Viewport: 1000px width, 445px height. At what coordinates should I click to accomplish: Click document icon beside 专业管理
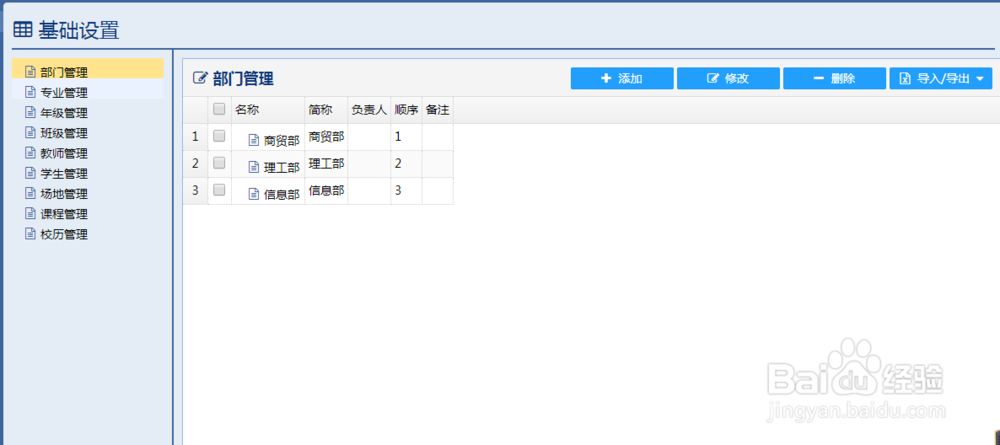[29, 92]
